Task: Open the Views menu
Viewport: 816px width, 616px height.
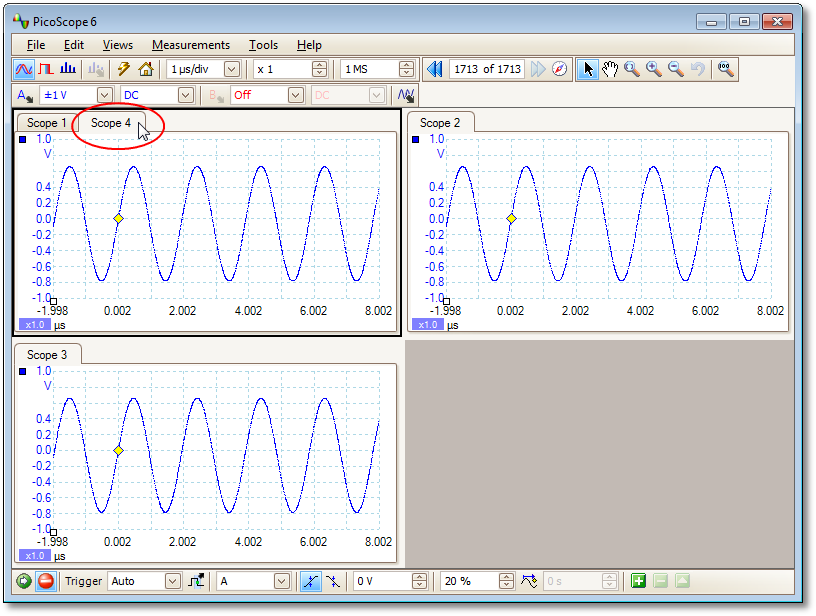Action: pos(118,45)
